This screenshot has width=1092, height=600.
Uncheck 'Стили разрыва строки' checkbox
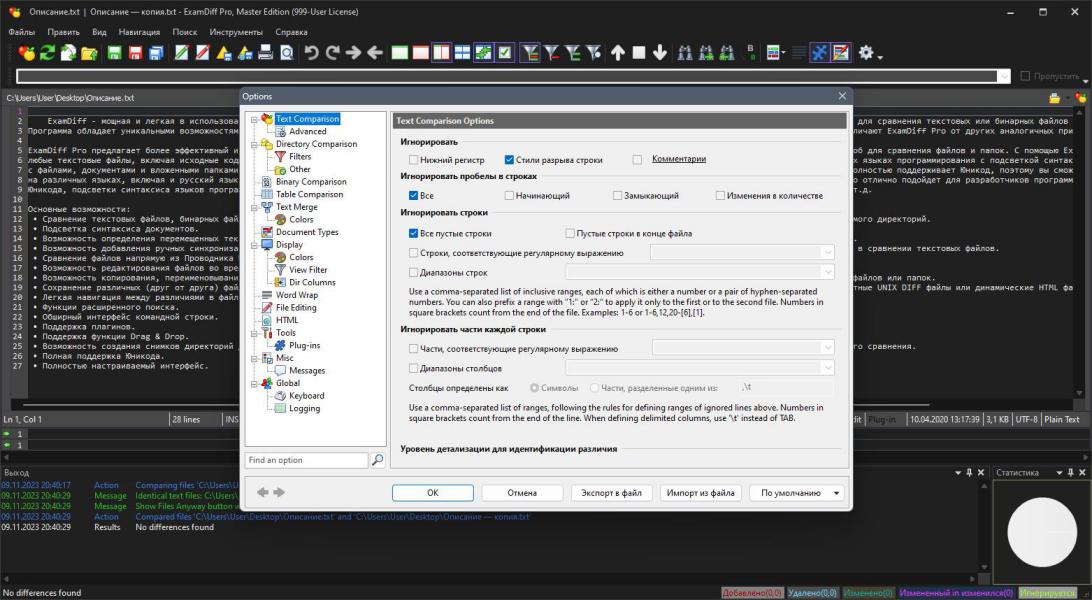(x=509, y=160)
